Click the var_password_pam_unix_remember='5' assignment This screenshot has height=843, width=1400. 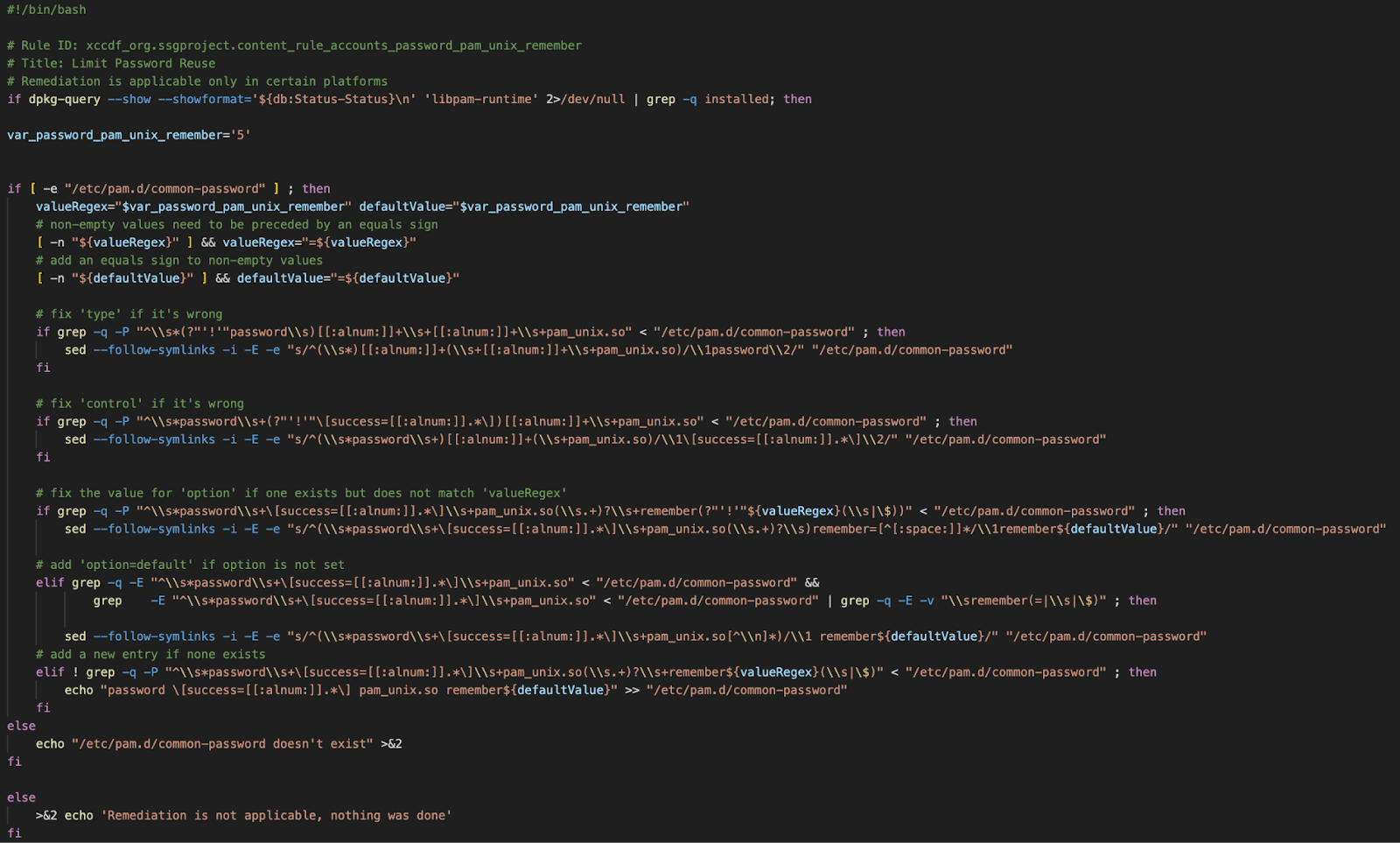[129, 135]
